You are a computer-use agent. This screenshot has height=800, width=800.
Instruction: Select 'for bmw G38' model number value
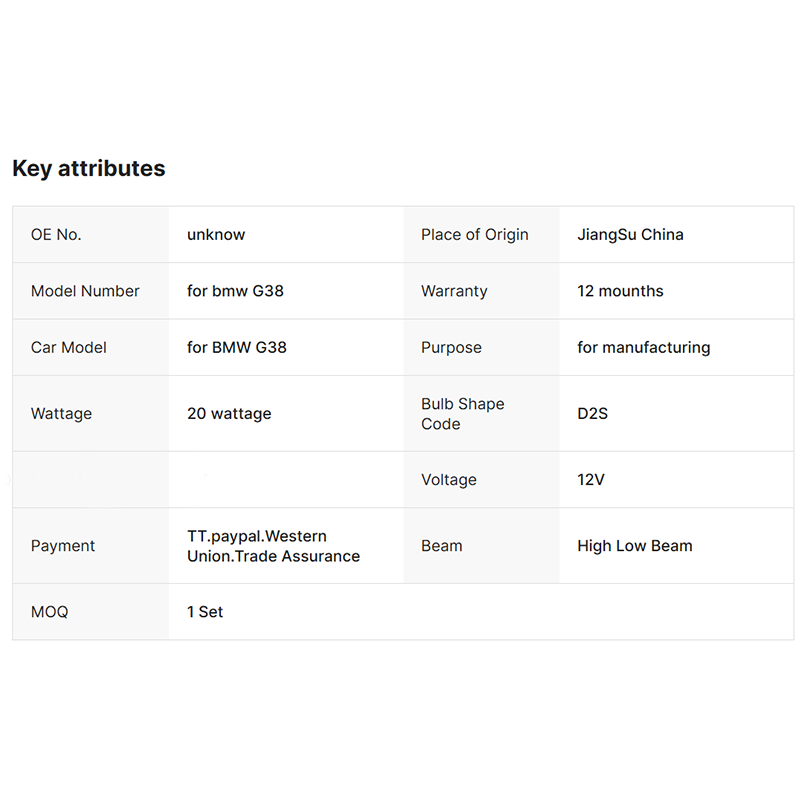tap(235, 291)
